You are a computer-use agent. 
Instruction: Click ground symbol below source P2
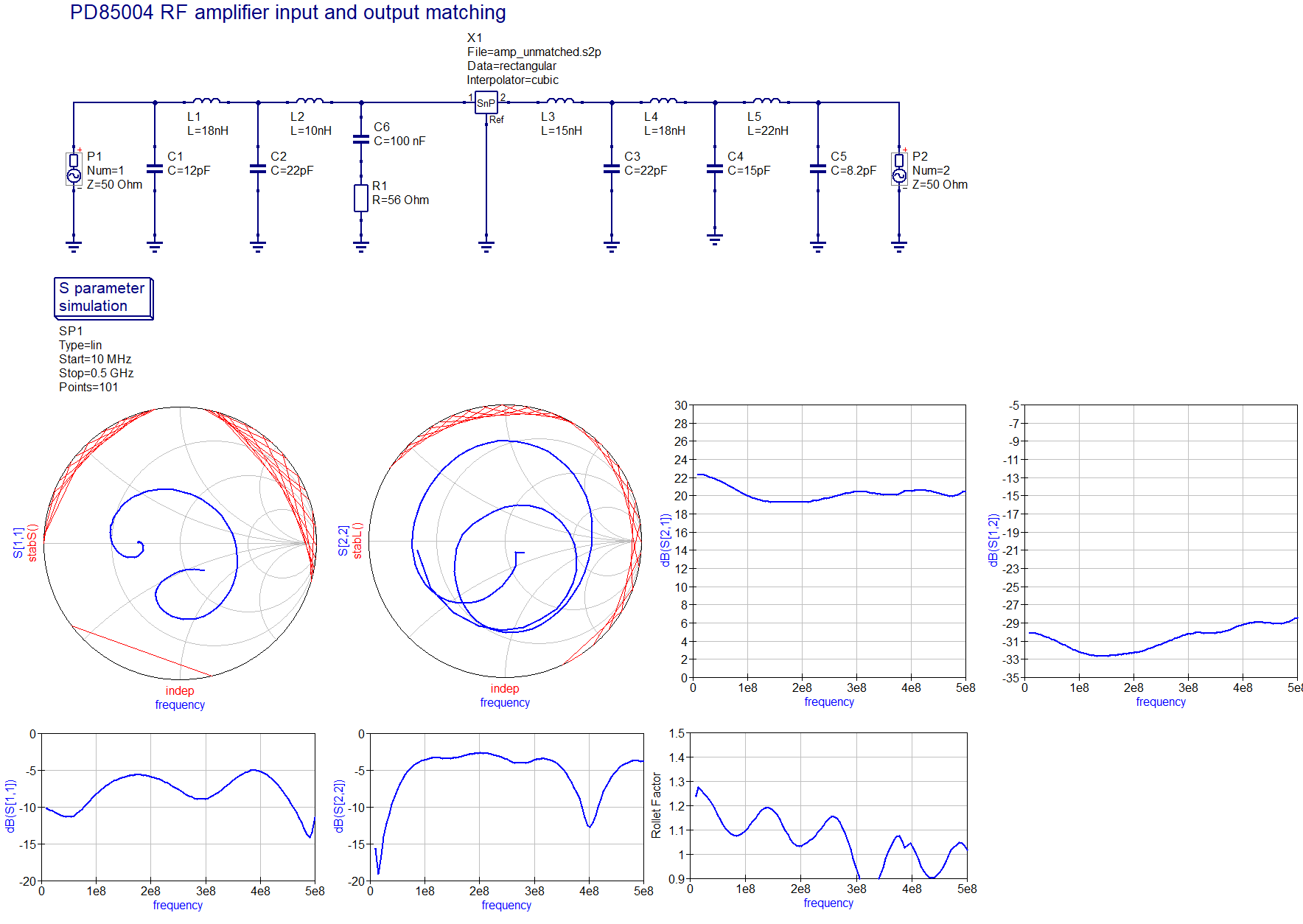tap(899, 245)
